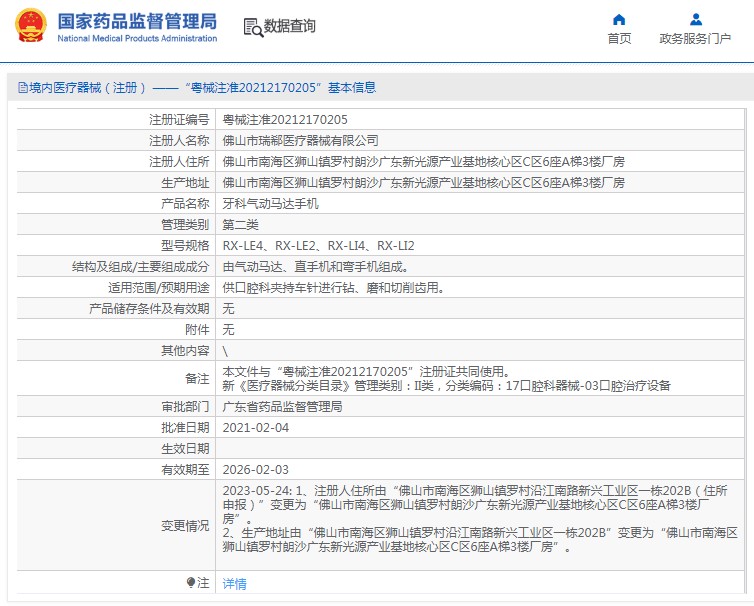Click 数据查询 heading text
The image size is (754, 606).
pyautogui.click(x=289, y=26)
